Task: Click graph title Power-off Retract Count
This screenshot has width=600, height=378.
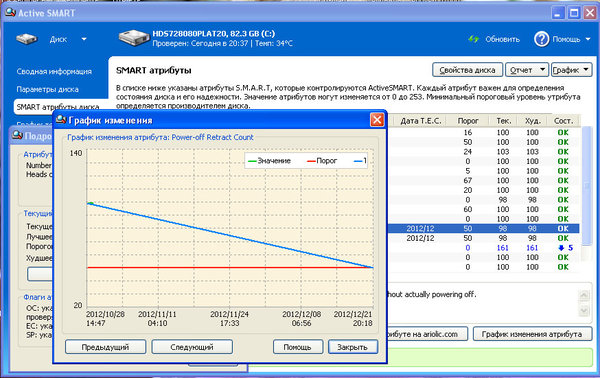Action: point(212,137)
